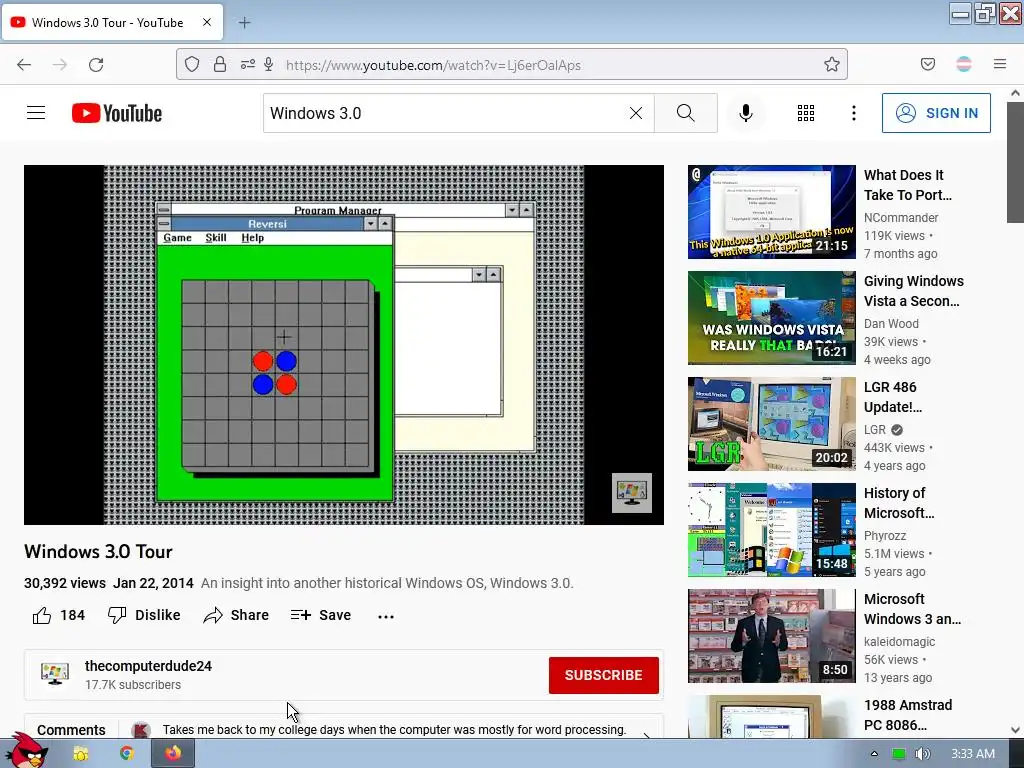Open the Firefox application menu
This screenshot has height=768, width=1024.
pyautogui.click(x=1000, y=64)
